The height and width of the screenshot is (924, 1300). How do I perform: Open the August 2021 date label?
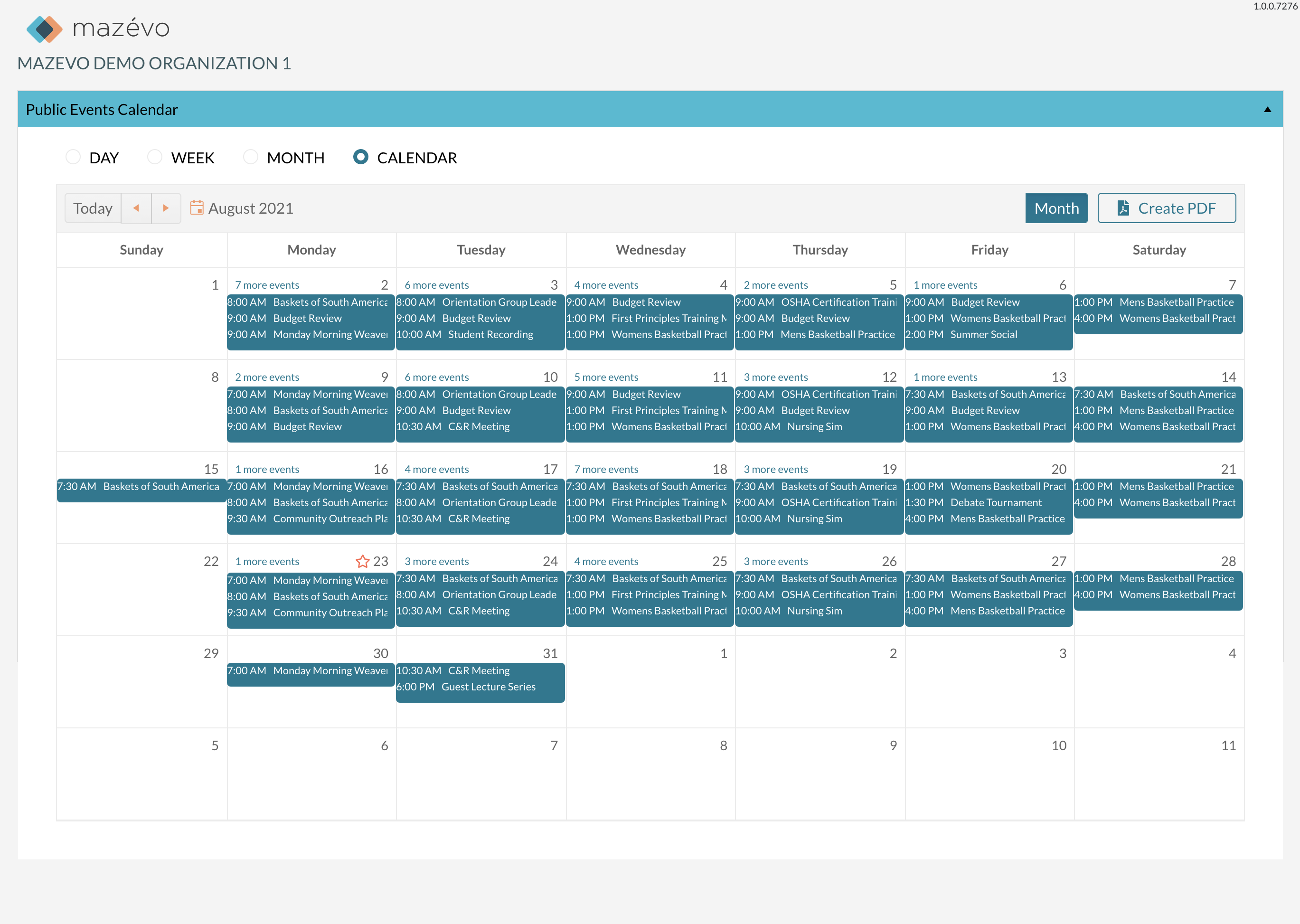click(x=251, y=208)
